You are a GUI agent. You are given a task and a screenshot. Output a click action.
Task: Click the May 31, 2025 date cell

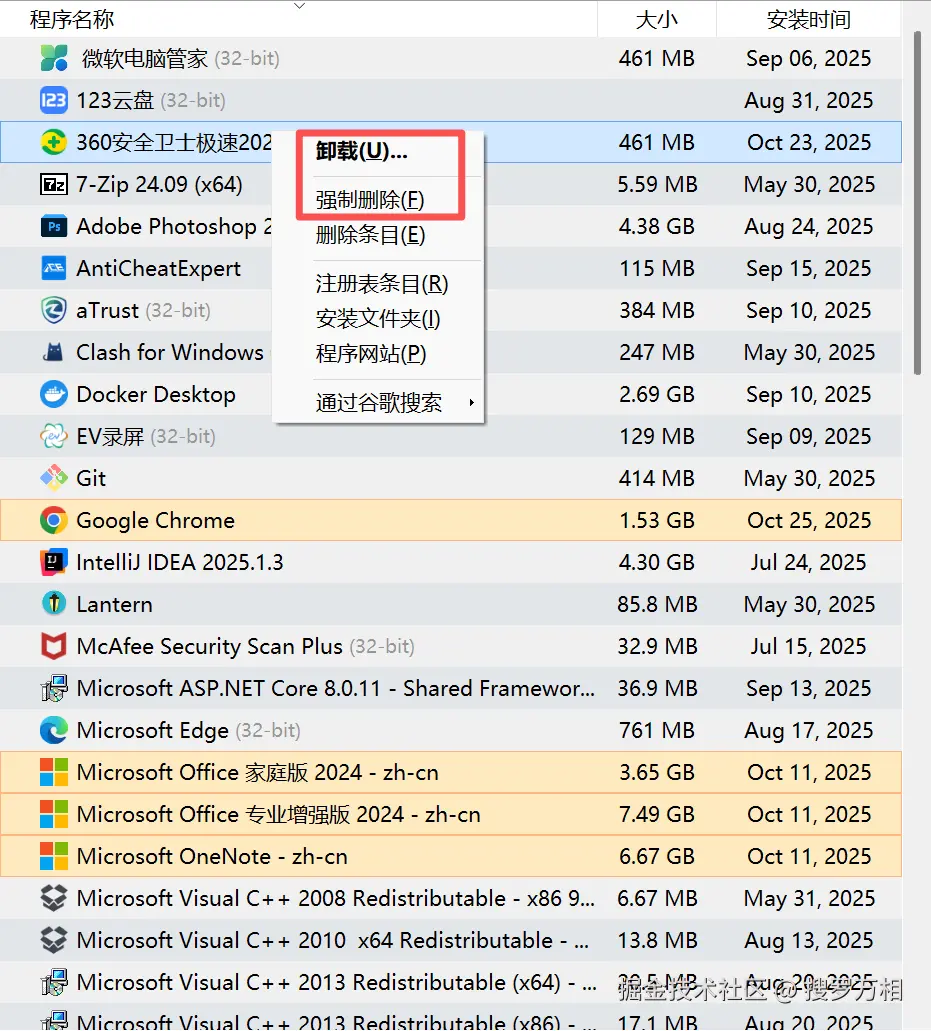[809, 898]
